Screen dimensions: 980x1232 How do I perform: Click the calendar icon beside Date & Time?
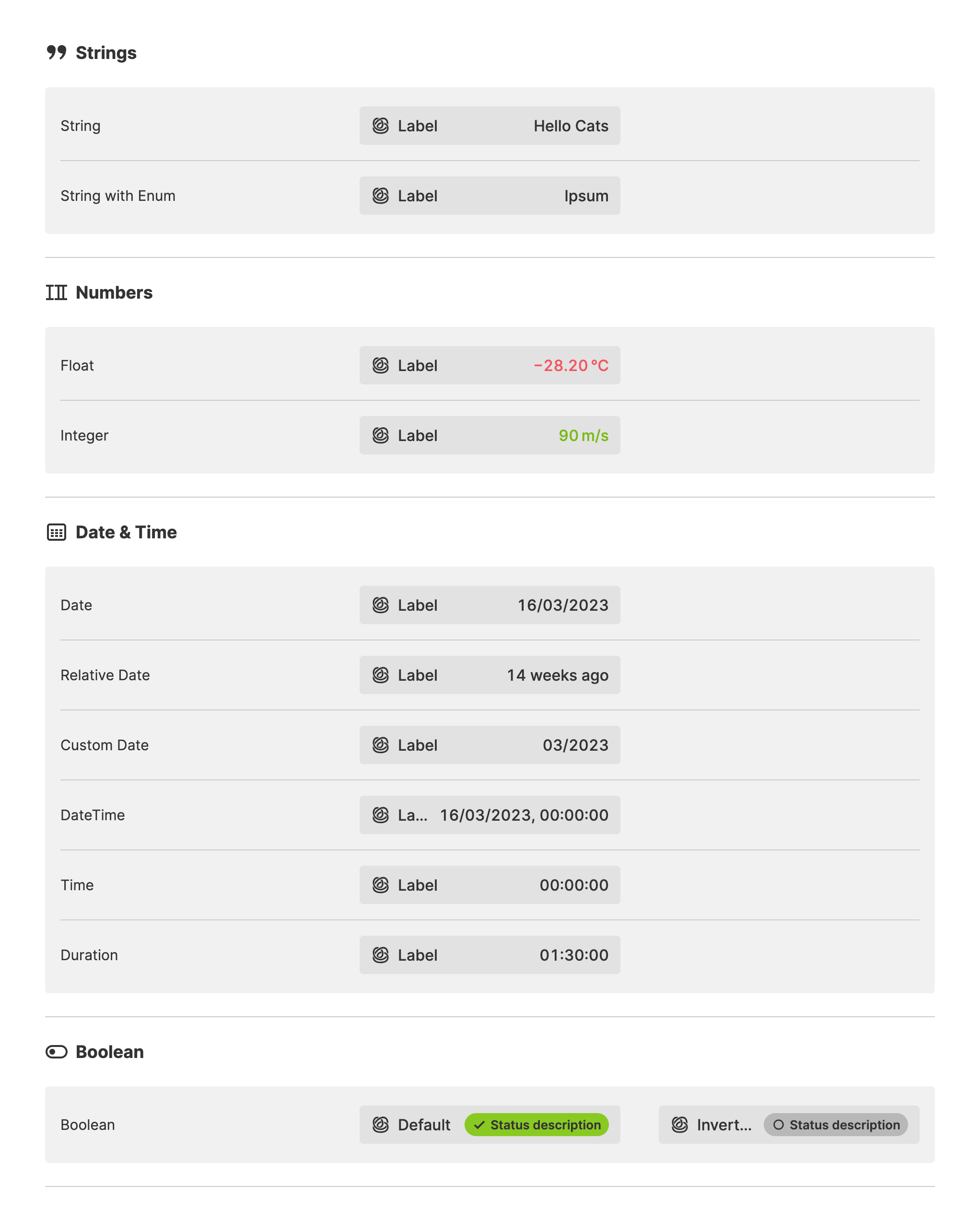[x=57, y=532]
